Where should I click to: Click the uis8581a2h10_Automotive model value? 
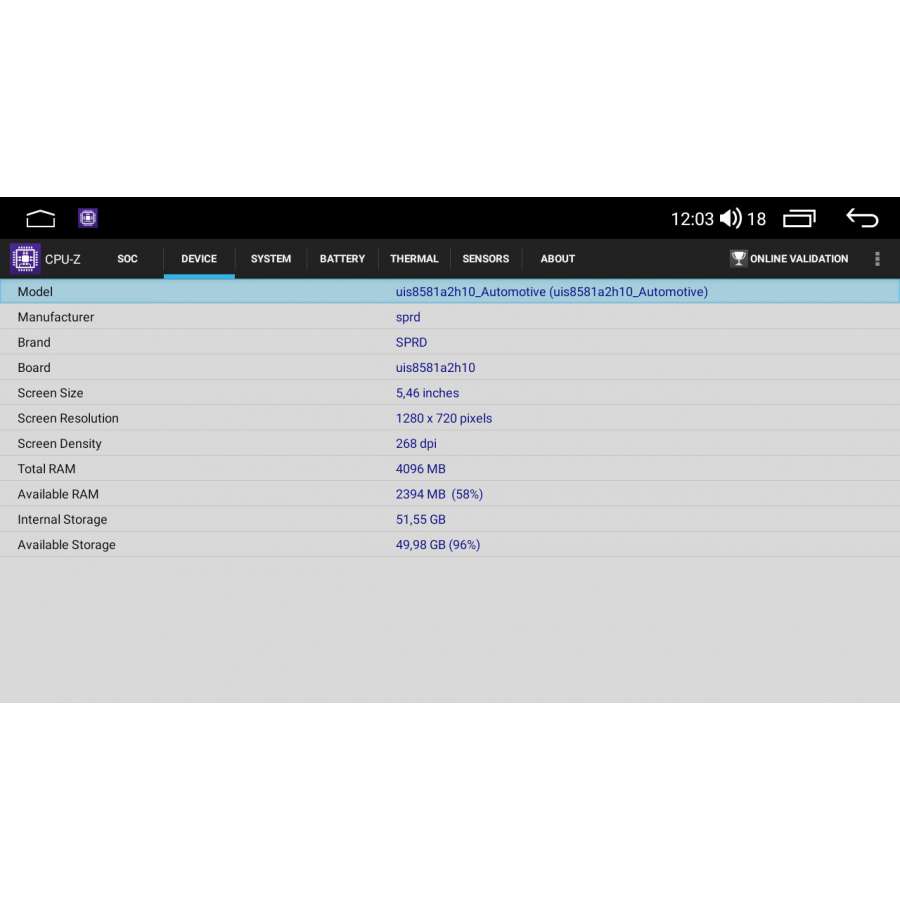(x=552, y=292)
